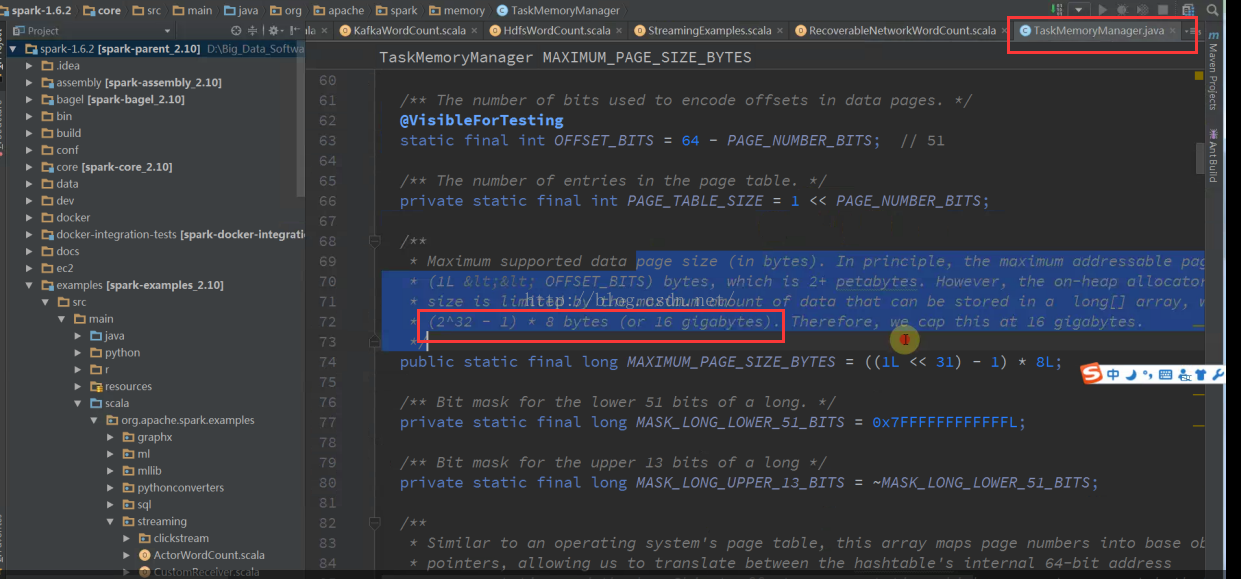Close the StreamingExamples.scala tab
Screen dimensions: 1241x579
(778, 30)
